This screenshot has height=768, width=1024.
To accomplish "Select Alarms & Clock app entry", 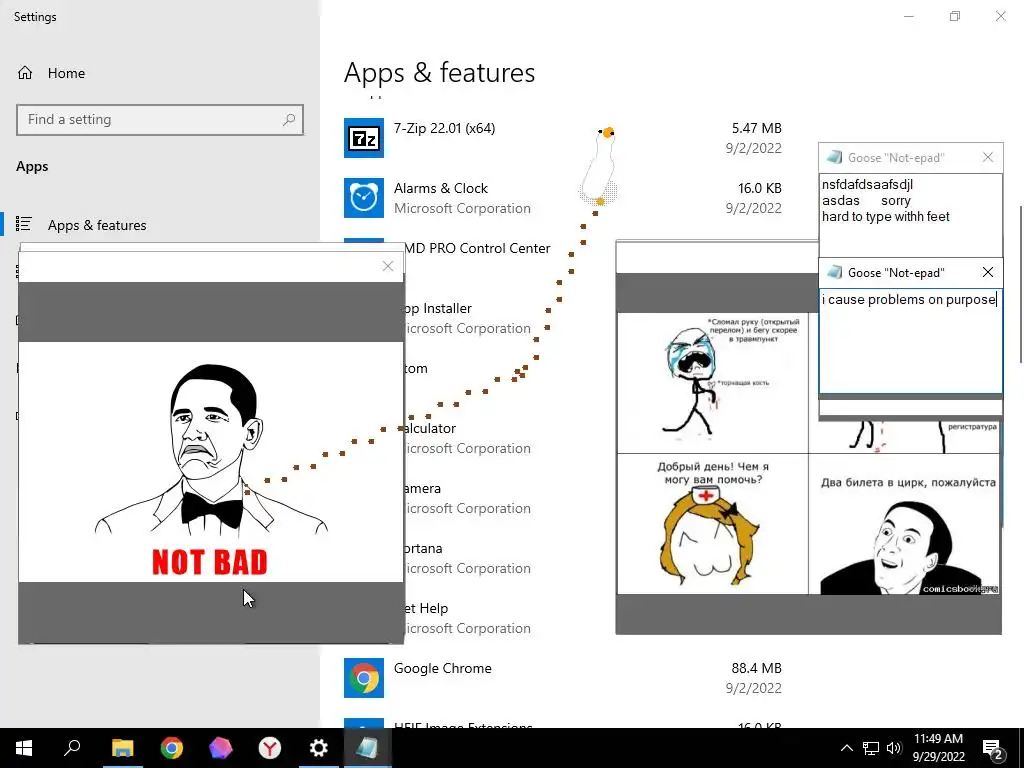I will pyautogui.click(x=441, y=189).
